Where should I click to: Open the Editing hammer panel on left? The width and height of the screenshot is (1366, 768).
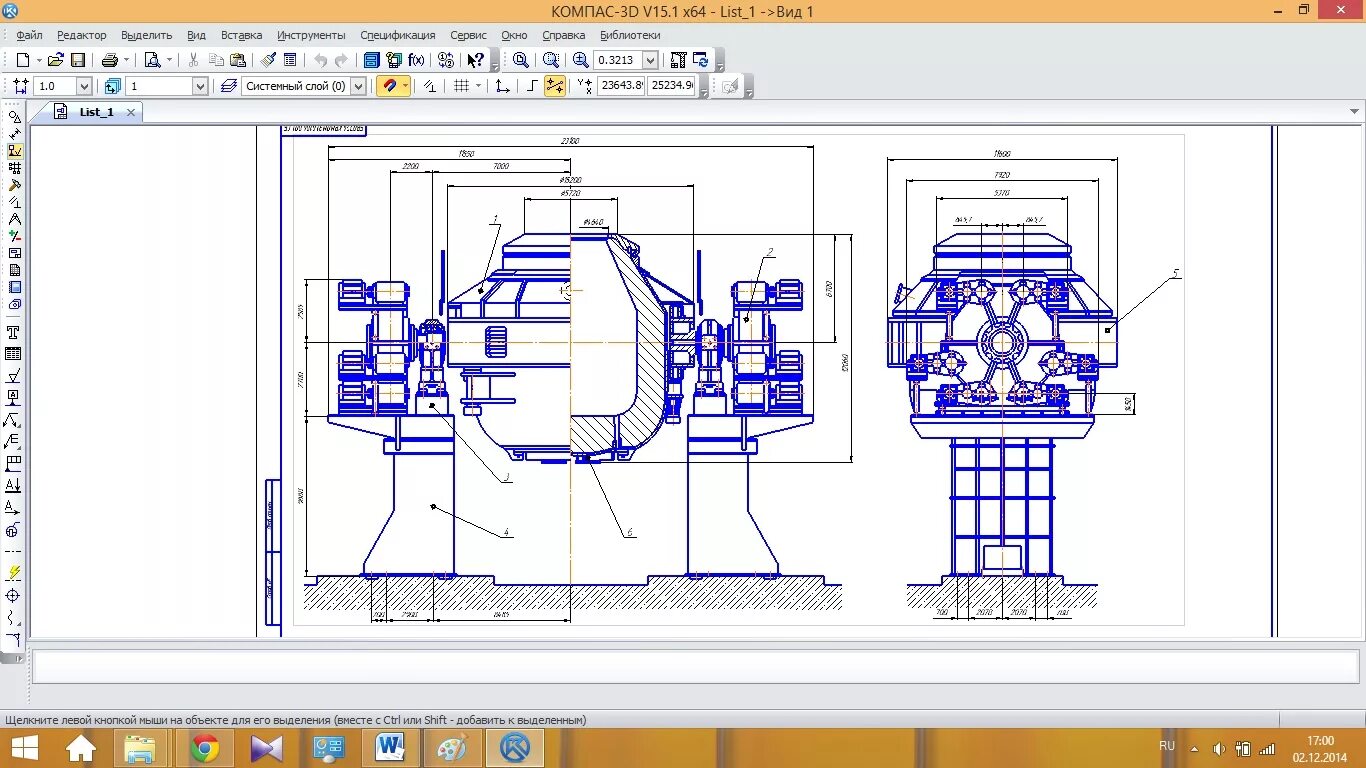(14, 185)
